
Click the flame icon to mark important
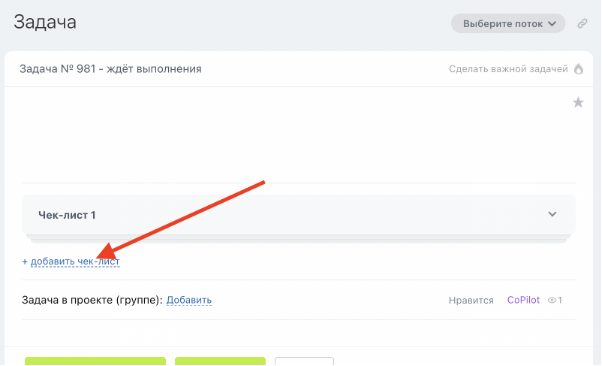click(x=578, y=69)
